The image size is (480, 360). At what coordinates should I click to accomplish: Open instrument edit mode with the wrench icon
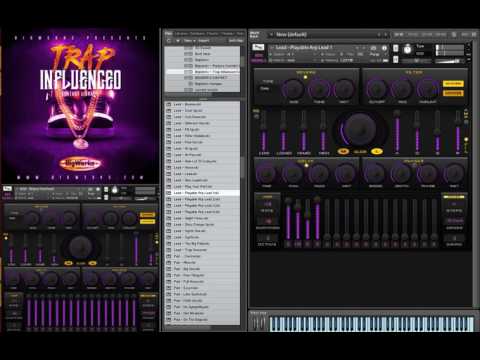pos(258,47)
